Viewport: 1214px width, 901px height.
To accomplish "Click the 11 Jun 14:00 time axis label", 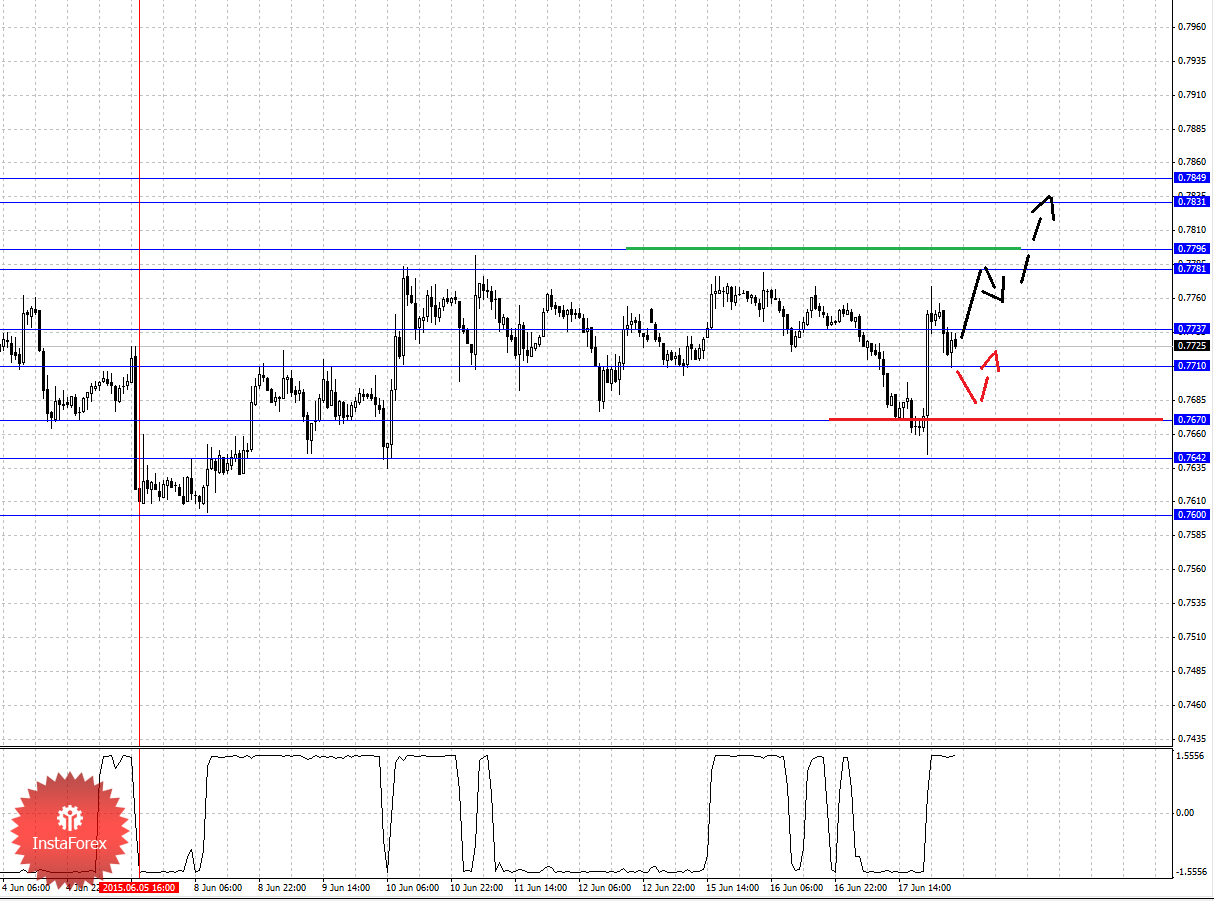I will 540,887.
